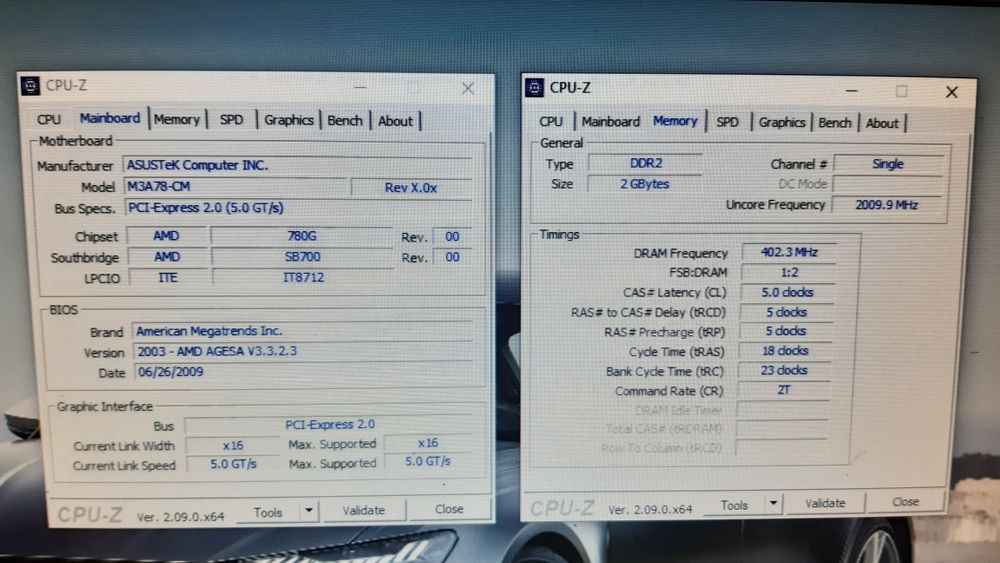This screenshot has width=1000, height=563.
Task: Minimize the right CPU-Z Memory window
Action: pos(851,91)
